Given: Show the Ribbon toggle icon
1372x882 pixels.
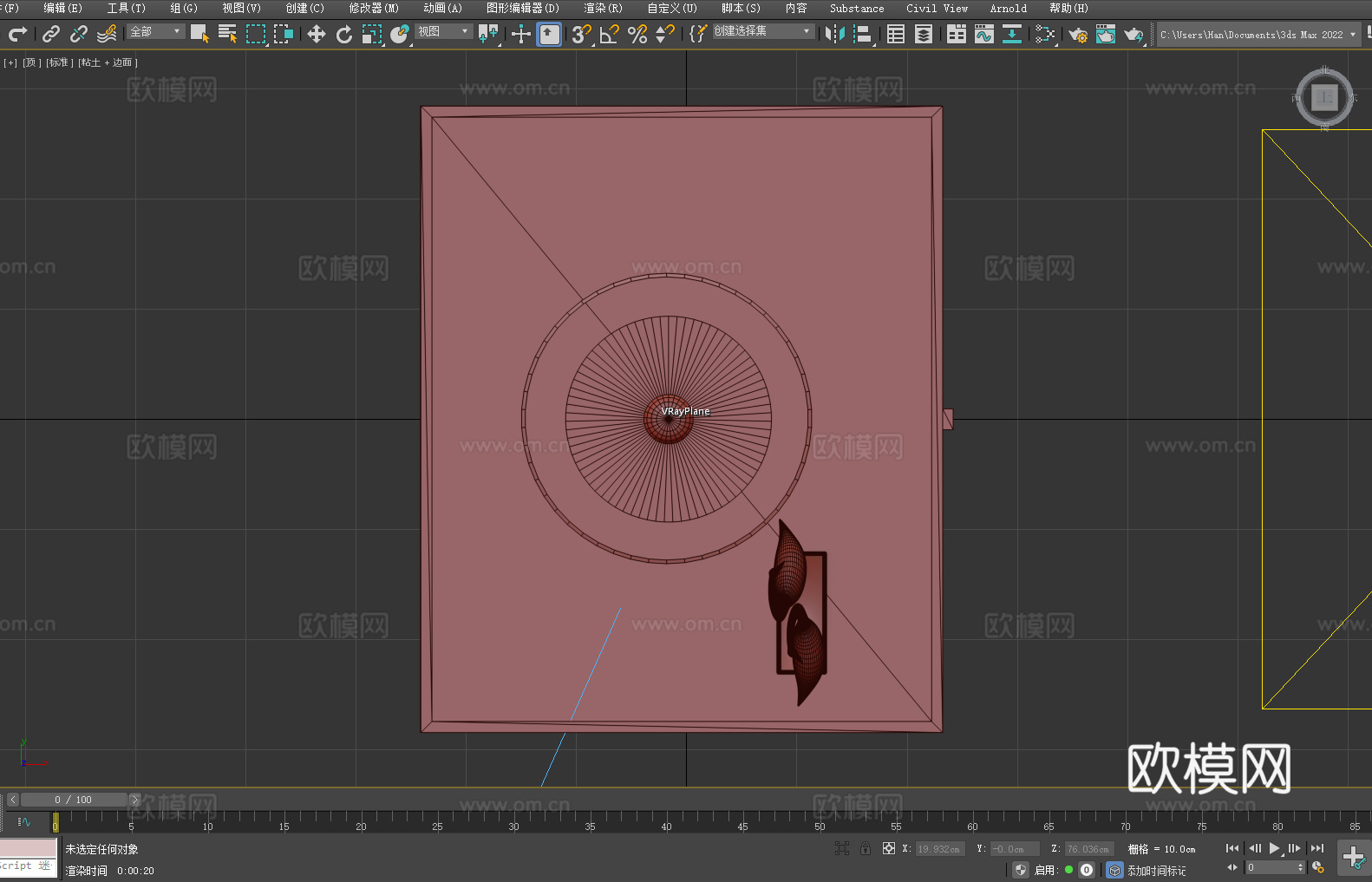Looking at the screenshot, I should (x=957, y=34).
